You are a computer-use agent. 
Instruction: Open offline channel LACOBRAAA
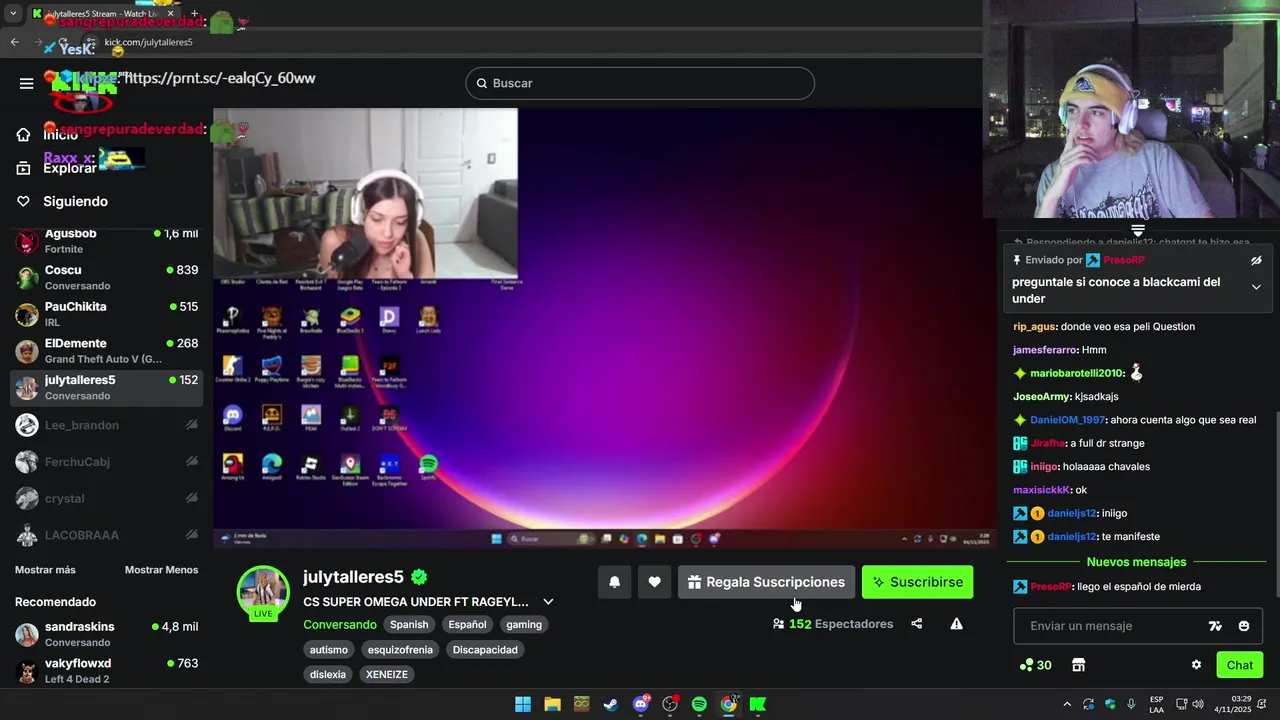(106, 535)
